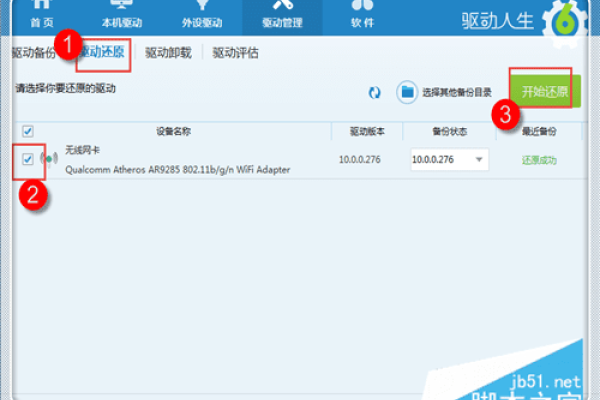Toggle the 无线网卡 row checkbox
This screenshot has width=600, height=400.
pos(28,159)
